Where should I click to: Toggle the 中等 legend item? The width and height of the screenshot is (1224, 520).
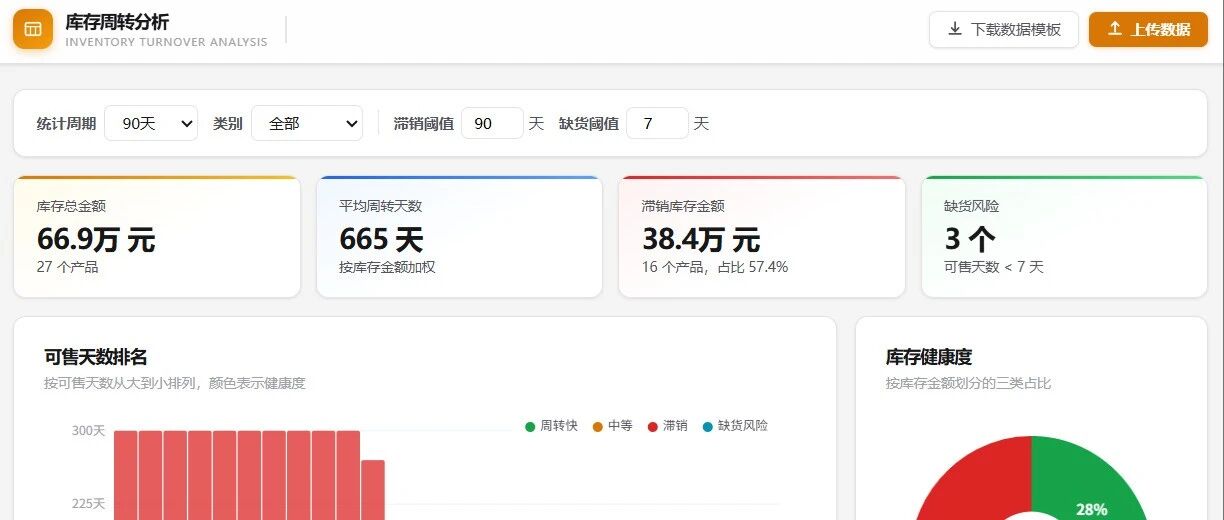tap(613, 426)
